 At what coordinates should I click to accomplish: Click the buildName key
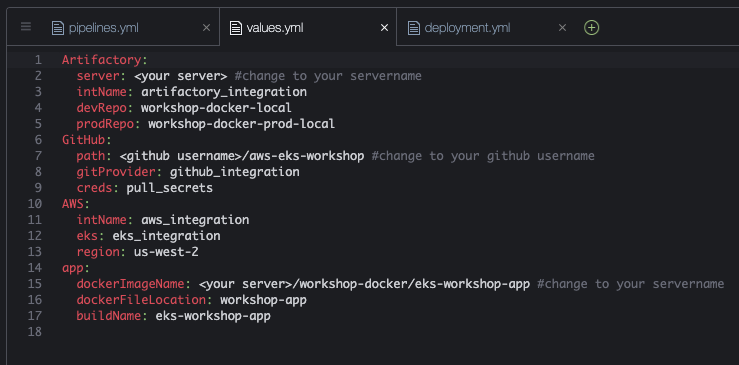109,316
